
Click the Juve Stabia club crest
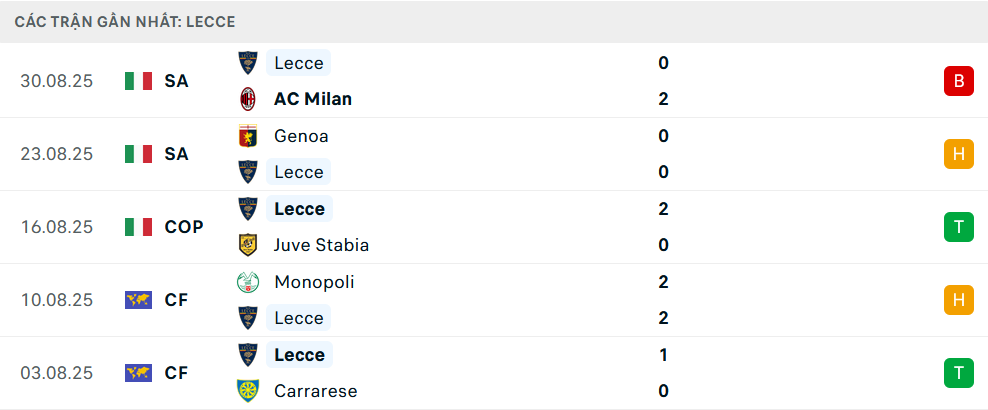[x=247, y=245]
